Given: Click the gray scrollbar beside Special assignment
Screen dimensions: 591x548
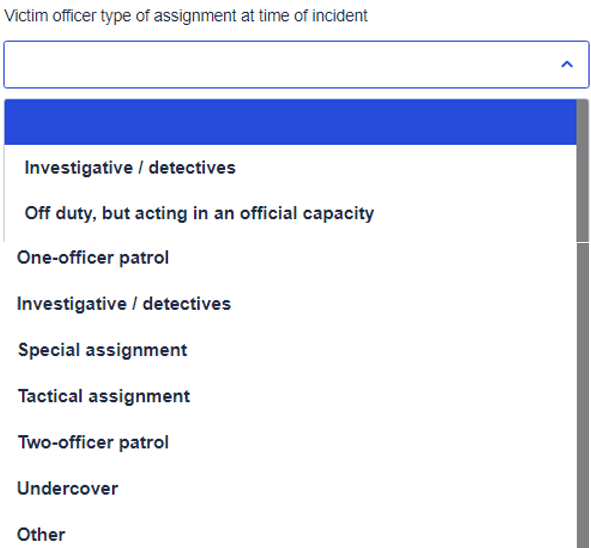Looking at the screenshot, I should click(583, 350).
